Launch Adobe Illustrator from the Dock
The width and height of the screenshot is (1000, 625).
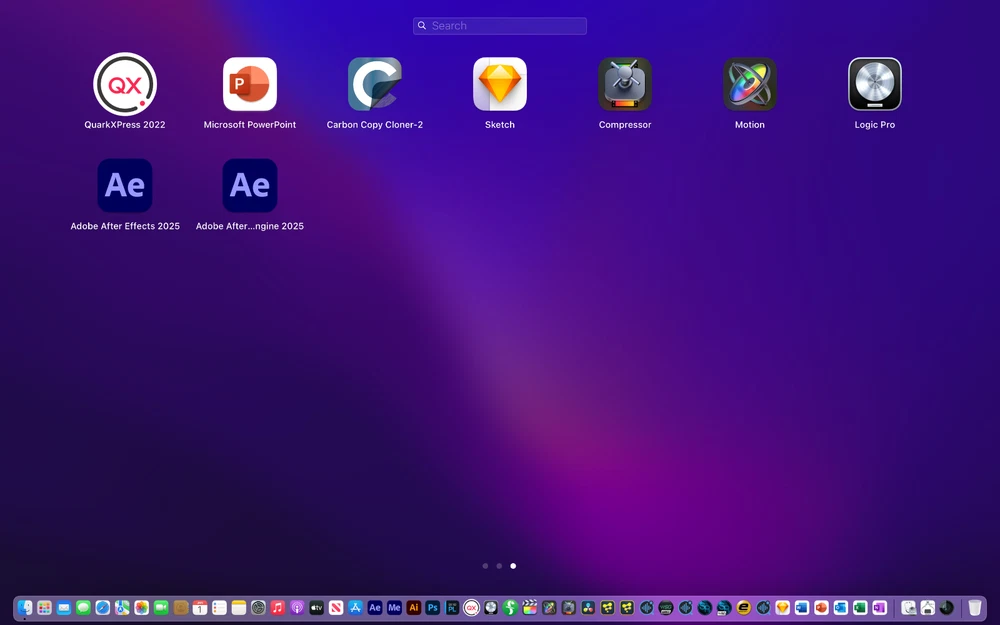click(x=413, y=608)
